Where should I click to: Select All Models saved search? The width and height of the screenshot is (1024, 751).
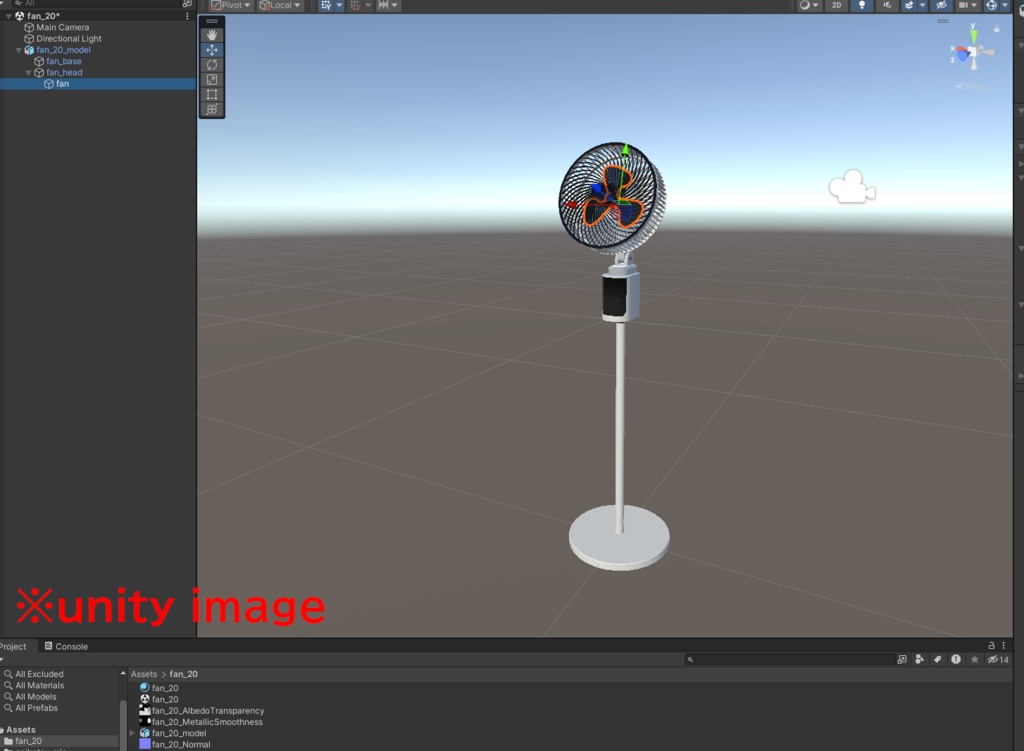tap(35, 697)
